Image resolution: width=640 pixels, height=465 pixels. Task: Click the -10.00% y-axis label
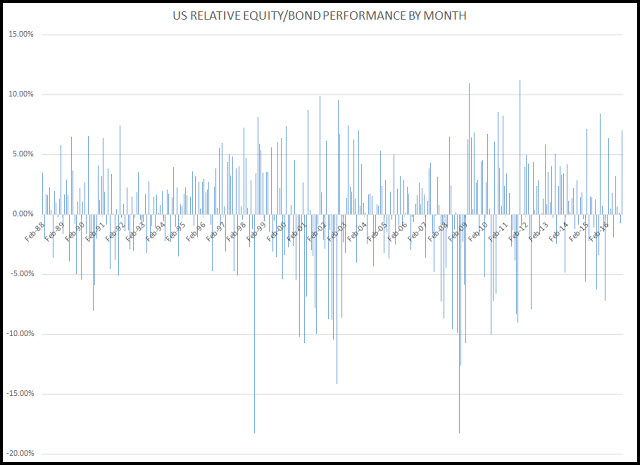pos(18,334)
